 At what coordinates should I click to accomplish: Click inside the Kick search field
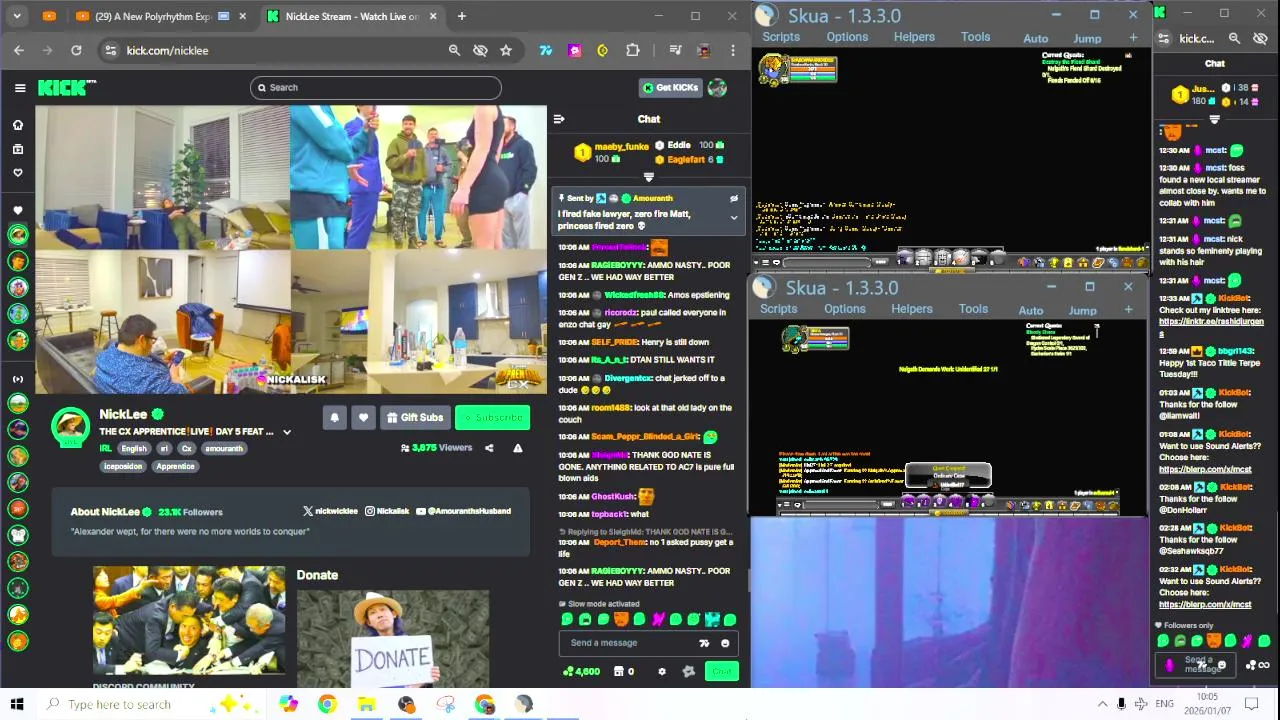coord(375,88)
